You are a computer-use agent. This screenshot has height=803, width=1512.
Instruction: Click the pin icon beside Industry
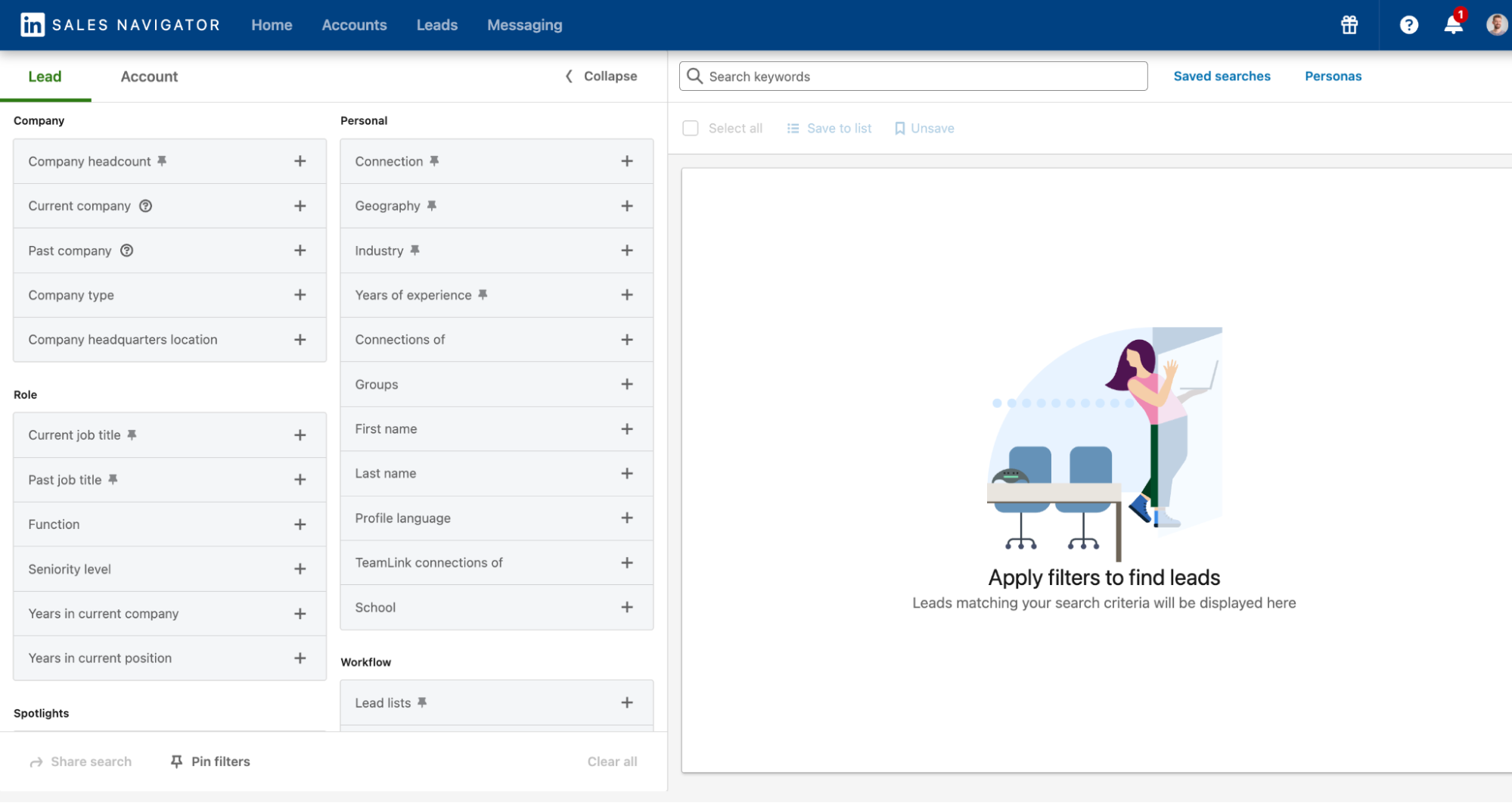pos(414,251)
